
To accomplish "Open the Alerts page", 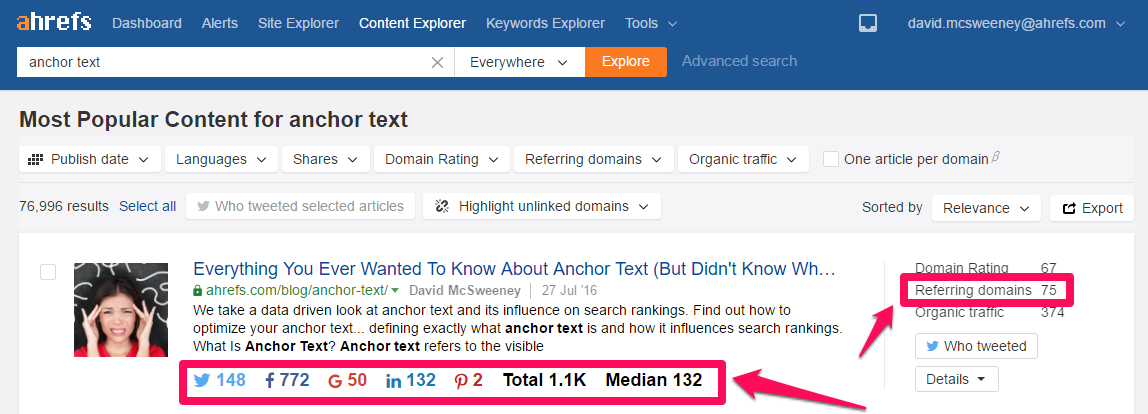I will (220, 23).
